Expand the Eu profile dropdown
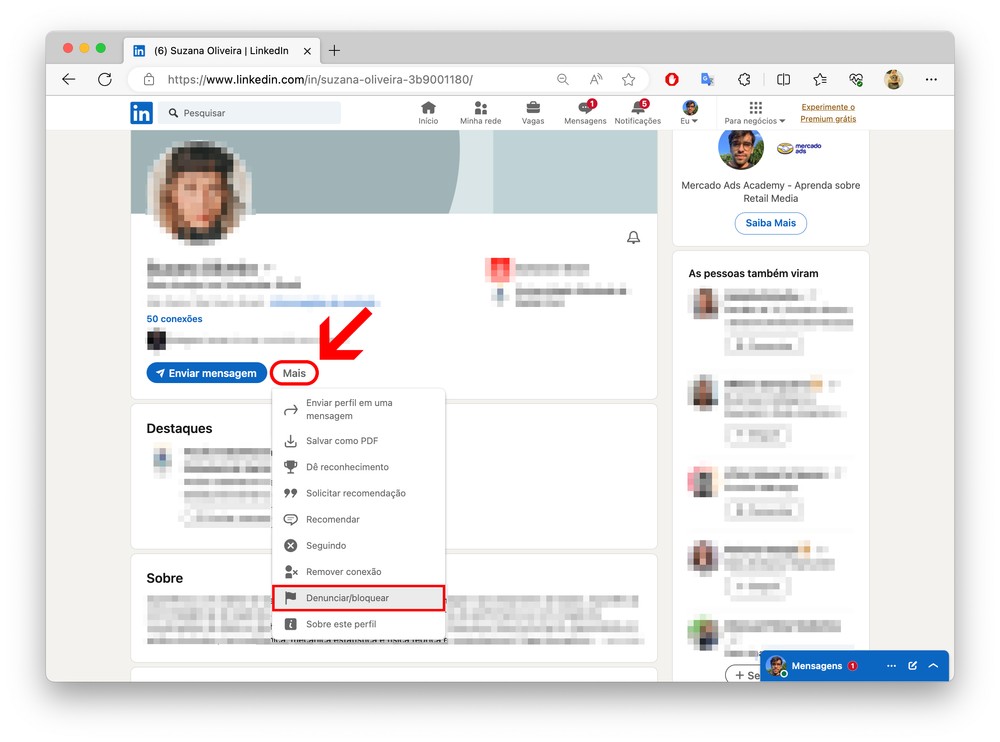This screenshot has height=742, width=1000. point(689,113)
